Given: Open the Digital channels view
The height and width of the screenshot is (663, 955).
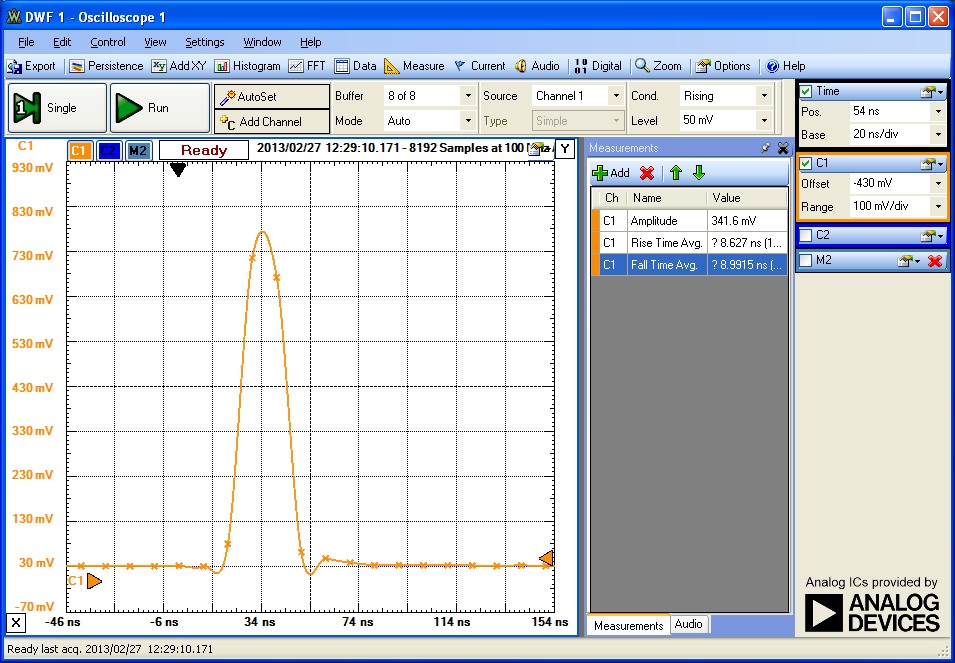Looking at the screenshot, I should [x=598, y=66].
